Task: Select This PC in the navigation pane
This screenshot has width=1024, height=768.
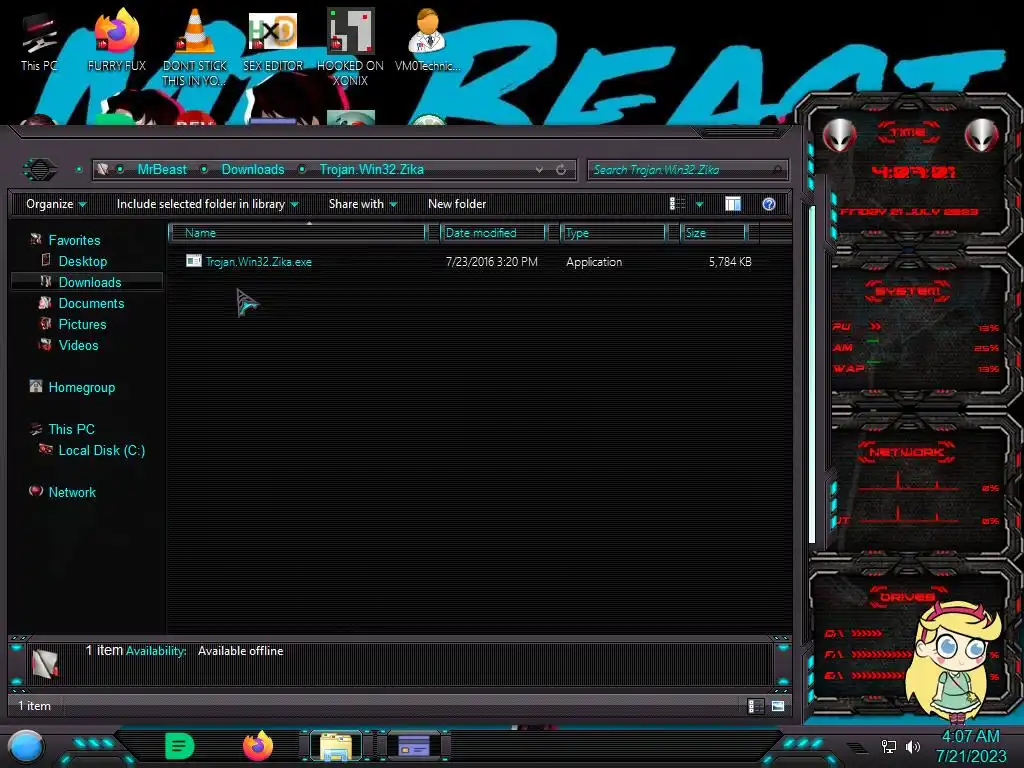Action: pos(72,429)
